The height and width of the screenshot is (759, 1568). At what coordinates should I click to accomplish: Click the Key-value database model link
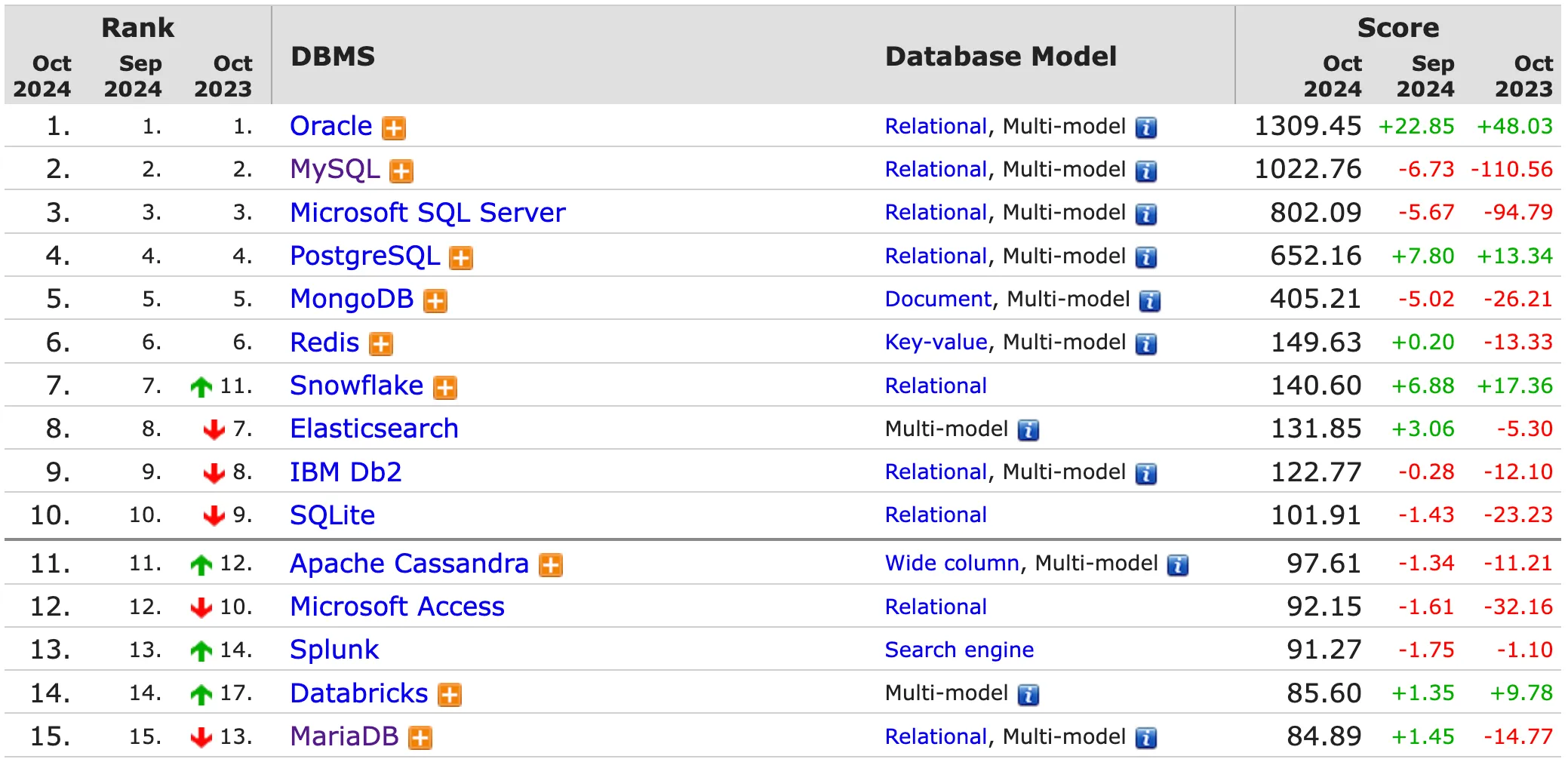(x=936, y=343)
